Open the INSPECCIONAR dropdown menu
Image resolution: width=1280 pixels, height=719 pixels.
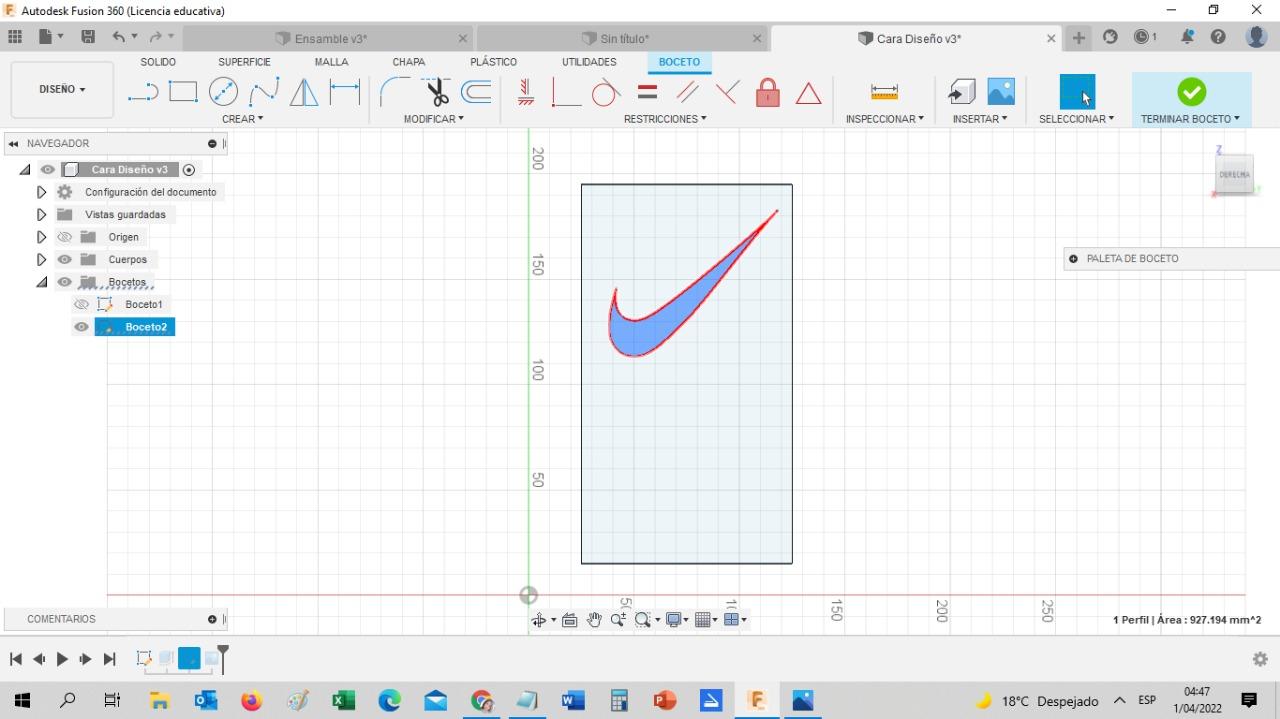pyautogui.click(x=885, y=119)
